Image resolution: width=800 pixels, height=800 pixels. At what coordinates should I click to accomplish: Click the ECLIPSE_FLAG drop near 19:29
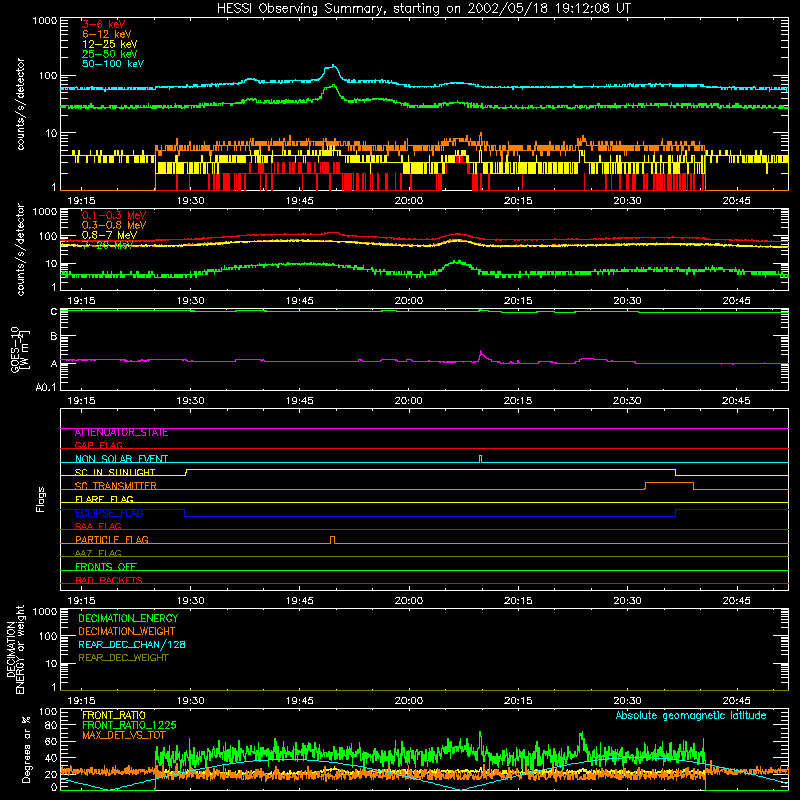tap(185, 513)
